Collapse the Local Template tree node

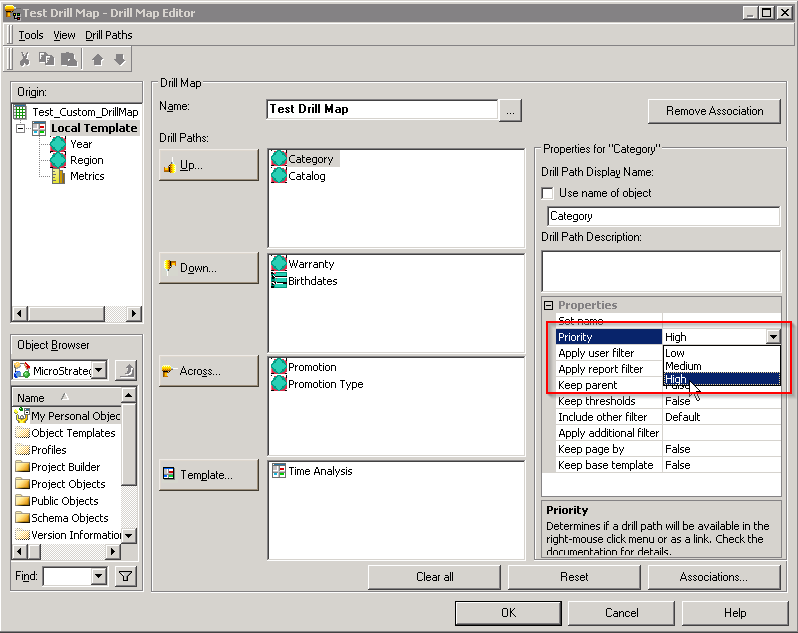[x=21, y=128]
